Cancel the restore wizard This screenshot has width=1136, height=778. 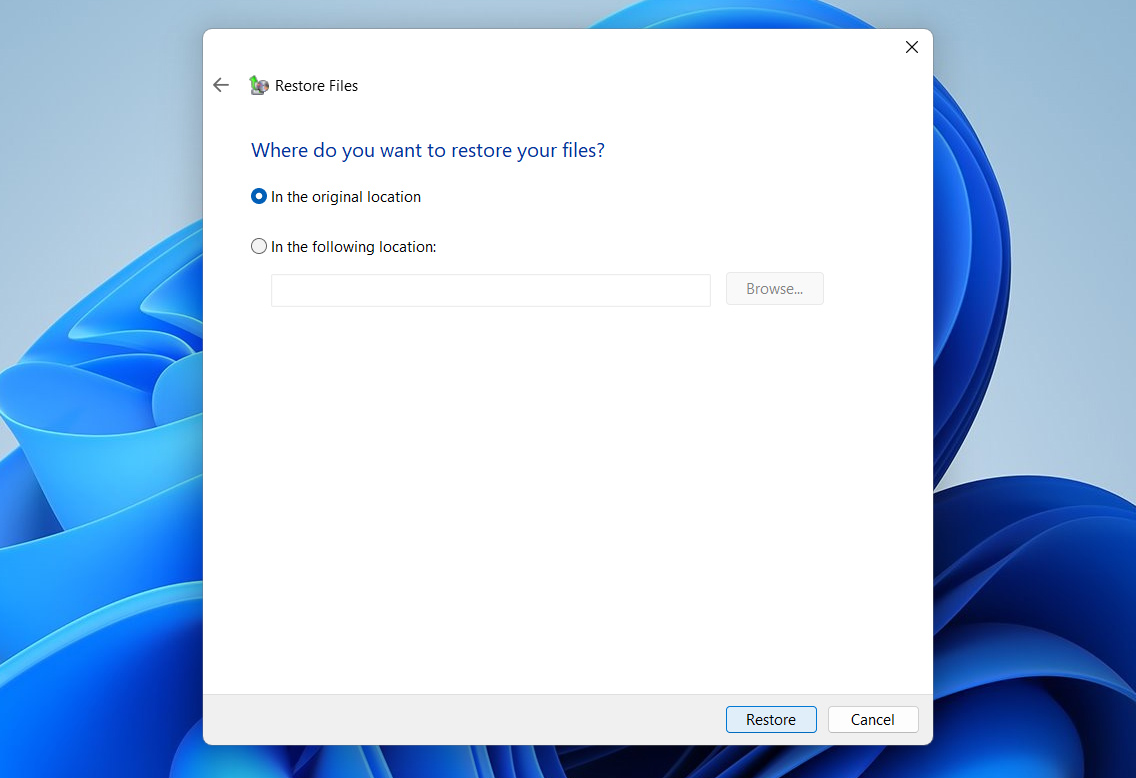click(x=873, y=719)
